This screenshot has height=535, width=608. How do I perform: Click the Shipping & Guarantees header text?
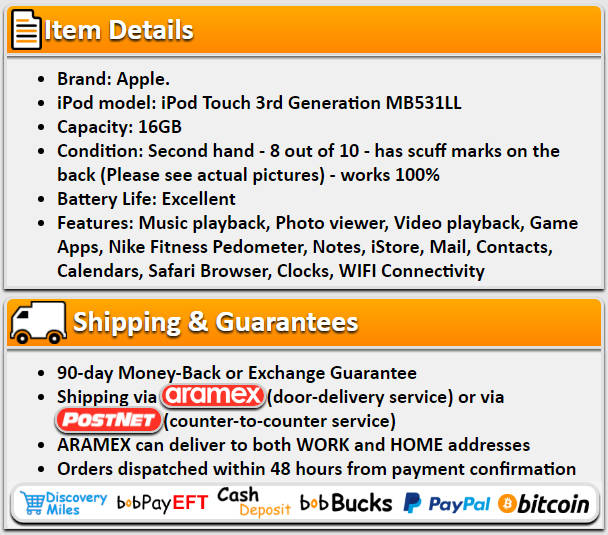(x=216, y=322)
